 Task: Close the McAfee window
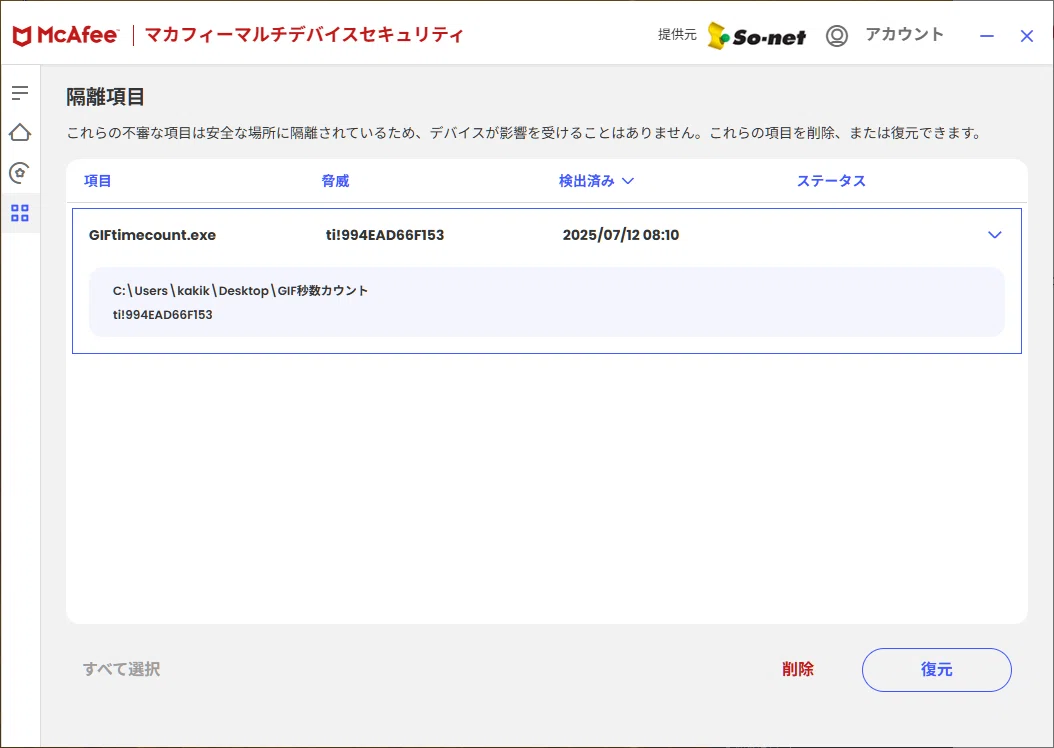point(1026,36)
